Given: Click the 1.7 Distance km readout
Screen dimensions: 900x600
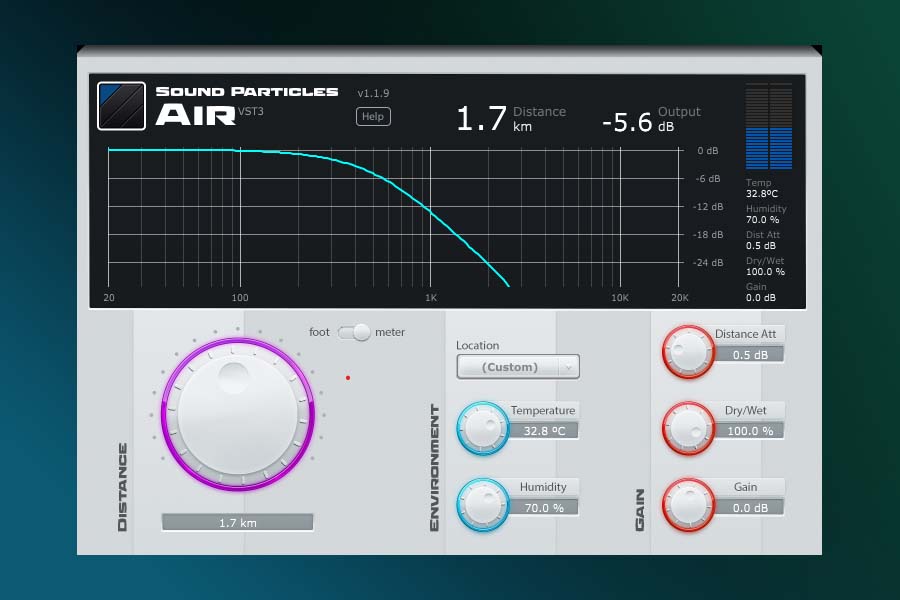Looking at the screenshot, I should [x=511, y=118].
